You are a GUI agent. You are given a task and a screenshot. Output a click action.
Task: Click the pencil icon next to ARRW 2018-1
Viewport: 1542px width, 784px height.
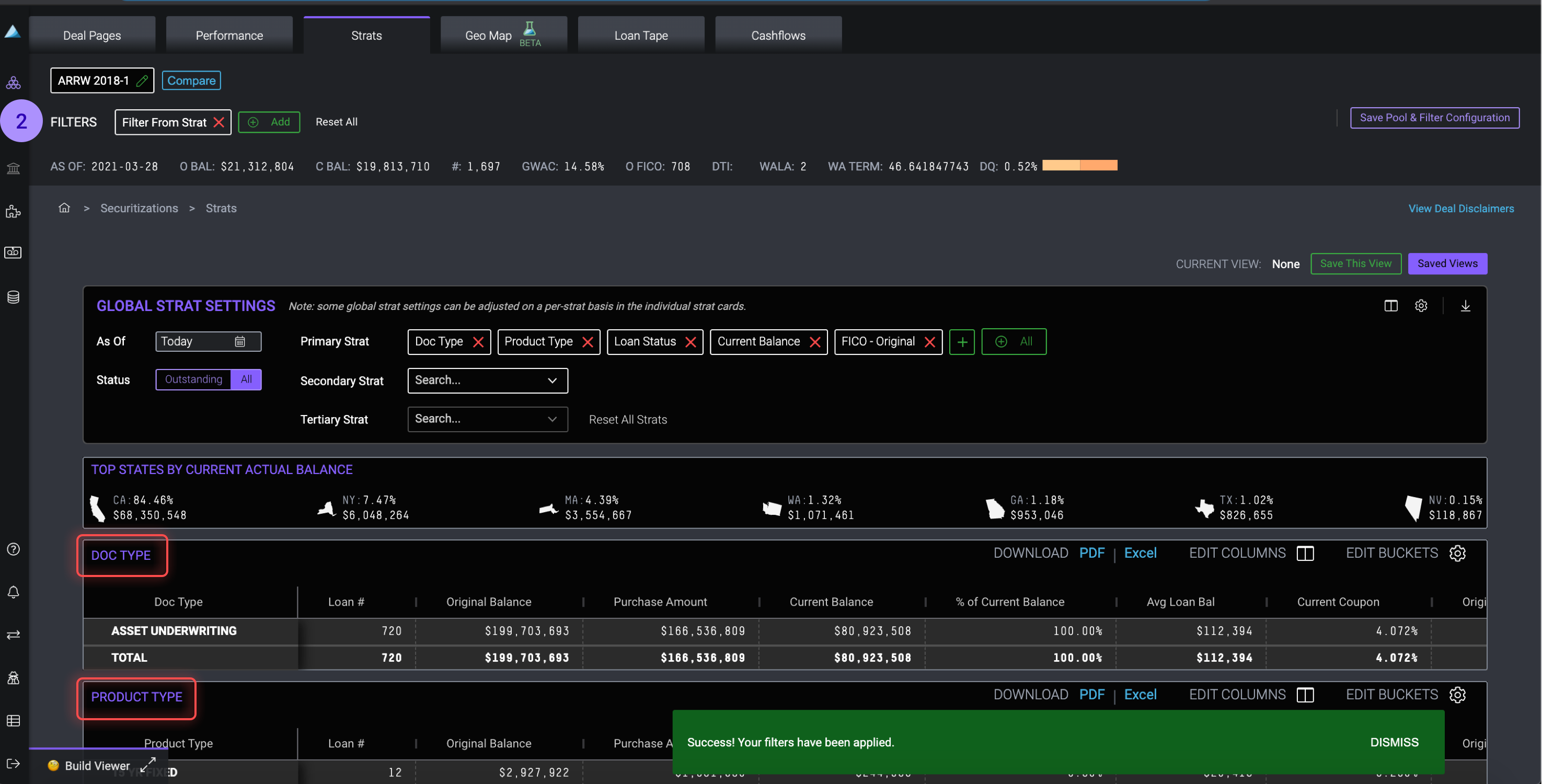coord(142,81)
